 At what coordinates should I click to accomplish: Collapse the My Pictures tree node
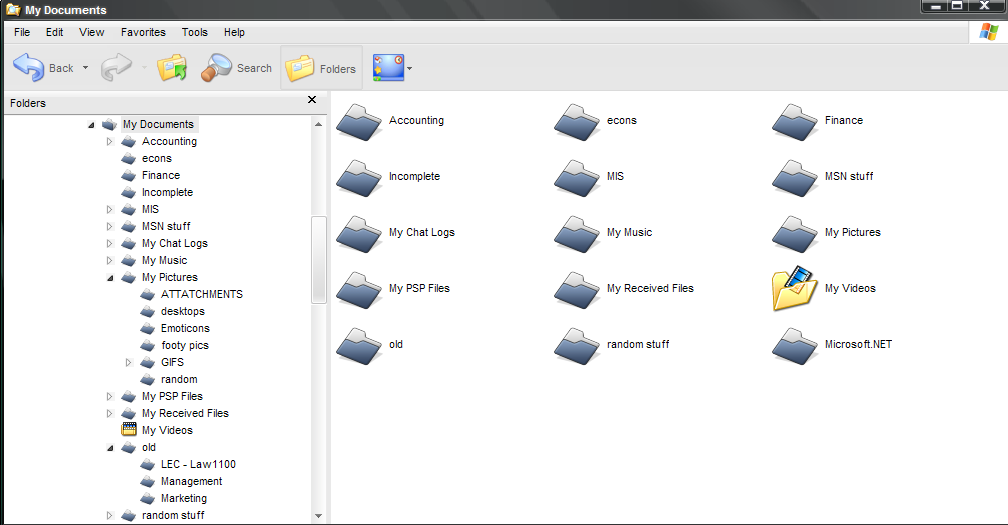(x=110, y=278)
